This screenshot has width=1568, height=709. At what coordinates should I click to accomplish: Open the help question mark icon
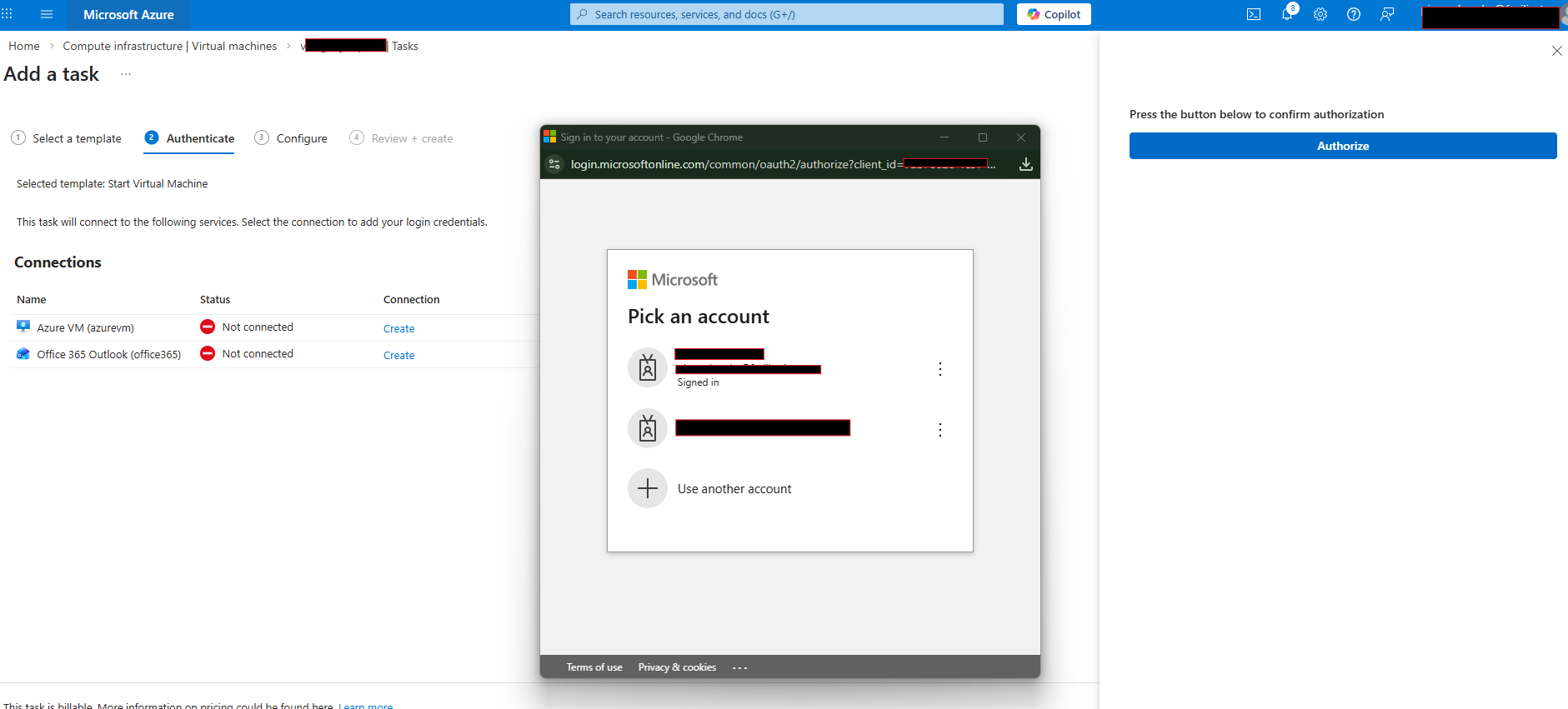click(x=1354, y=14)
